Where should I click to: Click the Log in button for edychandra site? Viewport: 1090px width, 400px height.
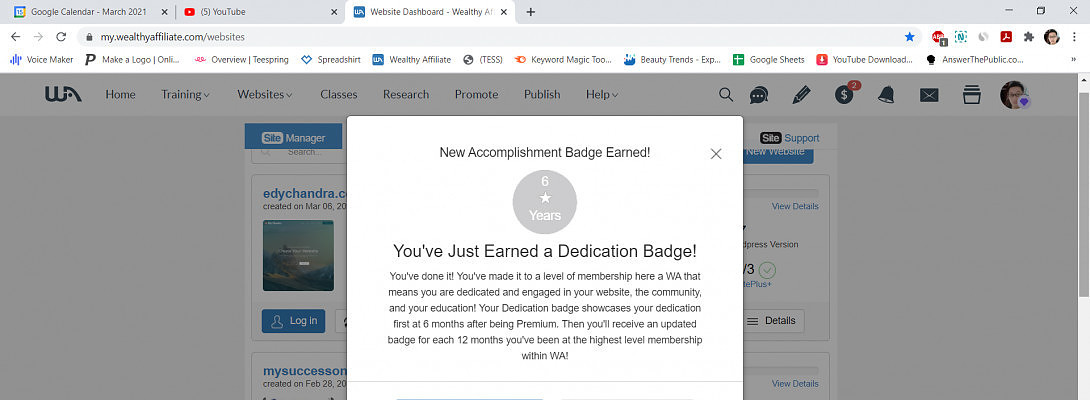coord(294,321)
